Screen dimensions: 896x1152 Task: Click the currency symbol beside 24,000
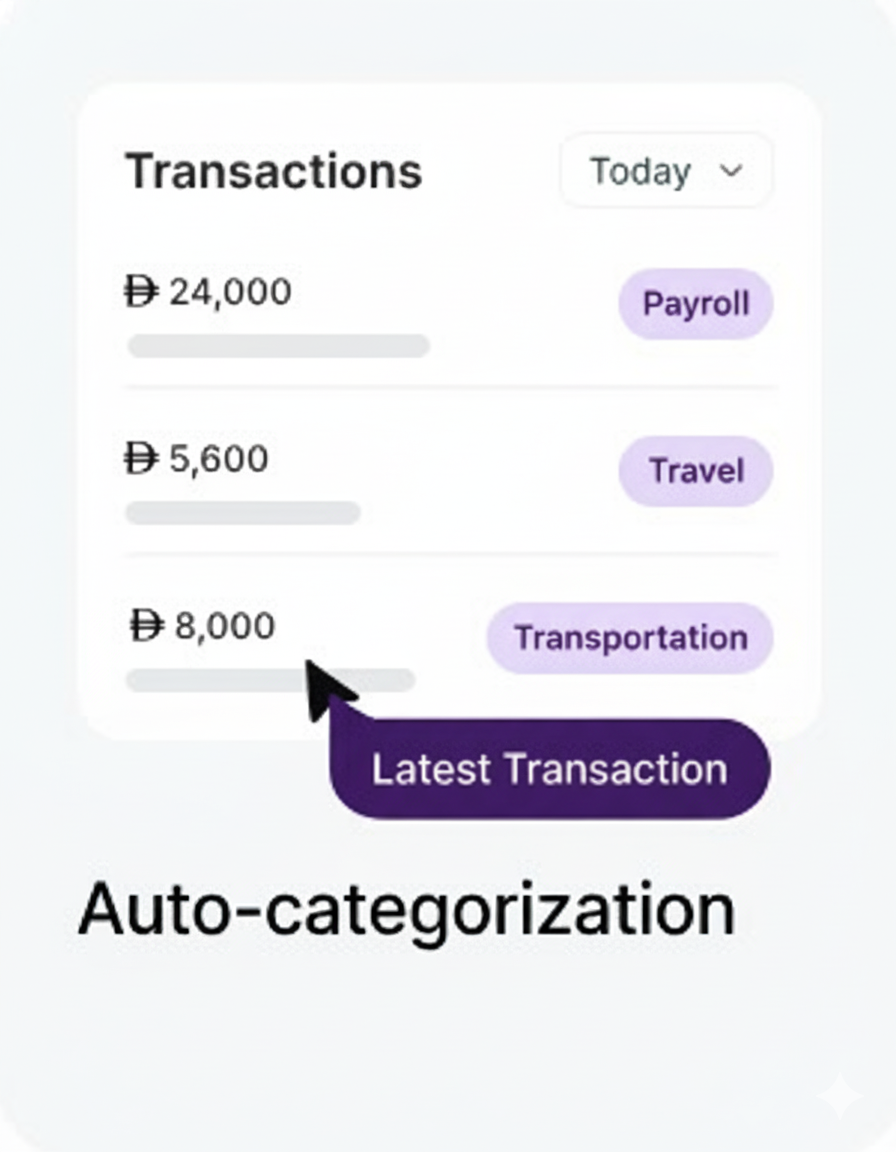tap(141, 293)
